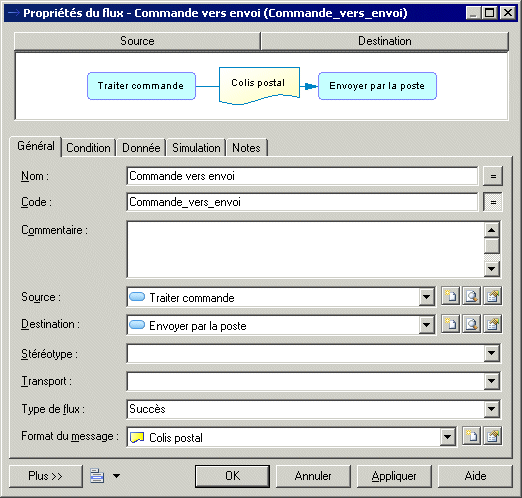Screen dimensions: 522x498
Task: Click the Create icon next to Destination field
Action: (451, 324)
